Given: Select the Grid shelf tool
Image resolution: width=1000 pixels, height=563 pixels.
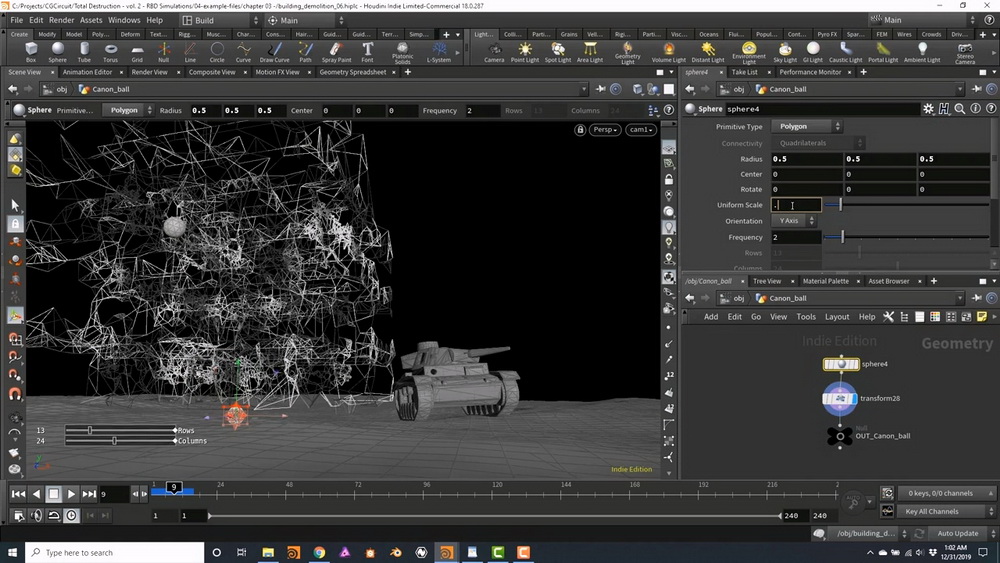Looking at the screenshot, I should pos(137,52).
